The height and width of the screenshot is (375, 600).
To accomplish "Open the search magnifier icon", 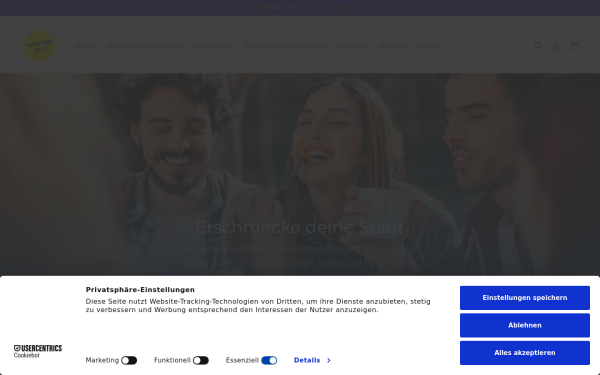I will pos(538,46).
